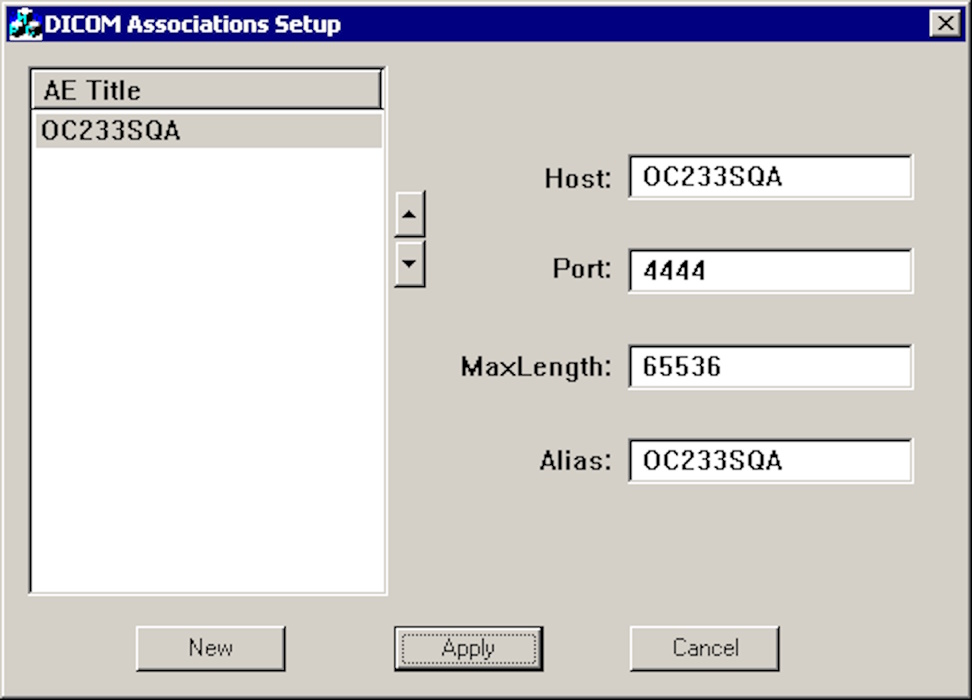Focus the Port field showing 4444
Viewport: 972px width, 700px height.
coord(770,271)
